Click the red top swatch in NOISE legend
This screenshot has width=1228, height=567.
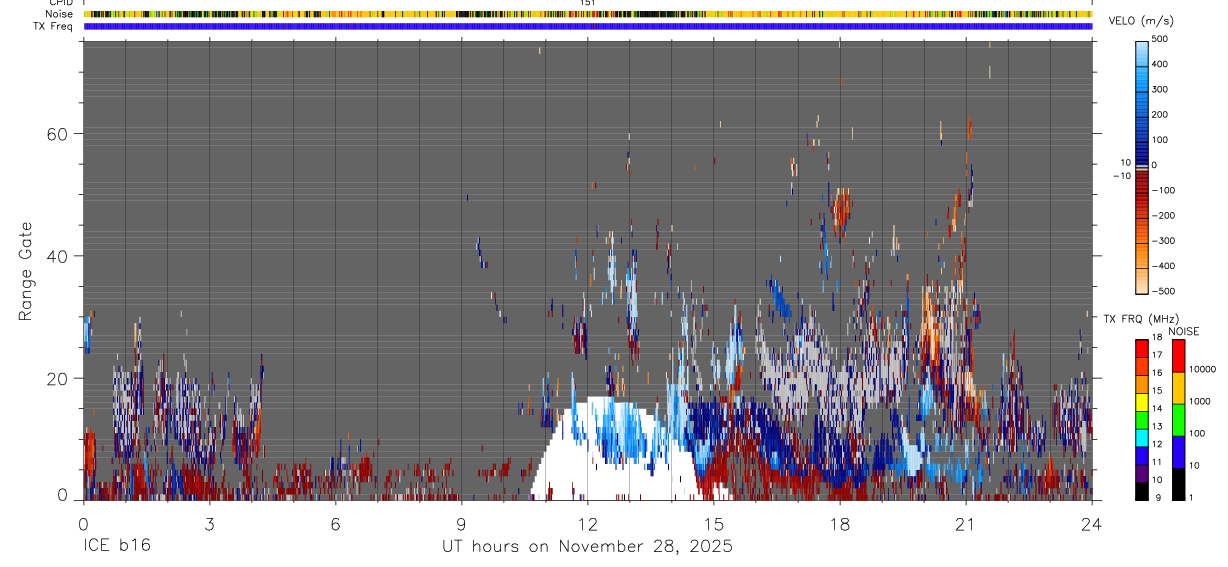pos(1178,355)
